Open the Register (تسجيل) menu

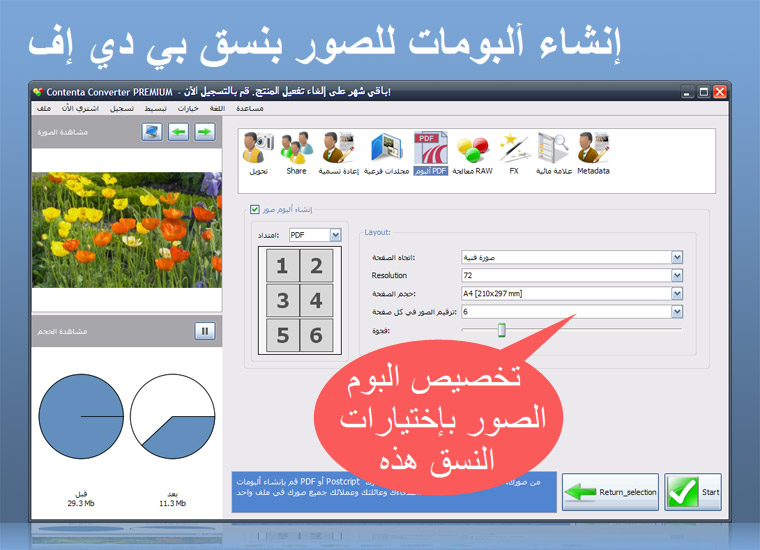[122, 109]
